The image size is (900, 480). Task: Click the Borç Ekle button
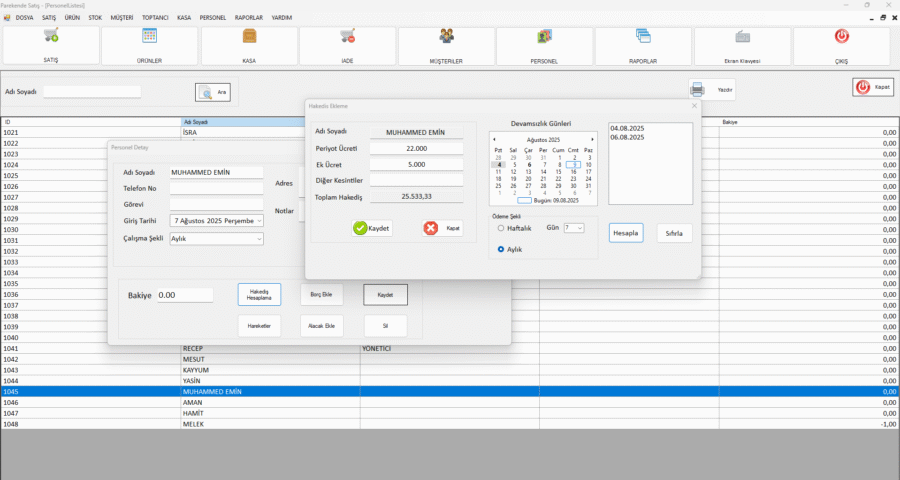tap(321, 295)
